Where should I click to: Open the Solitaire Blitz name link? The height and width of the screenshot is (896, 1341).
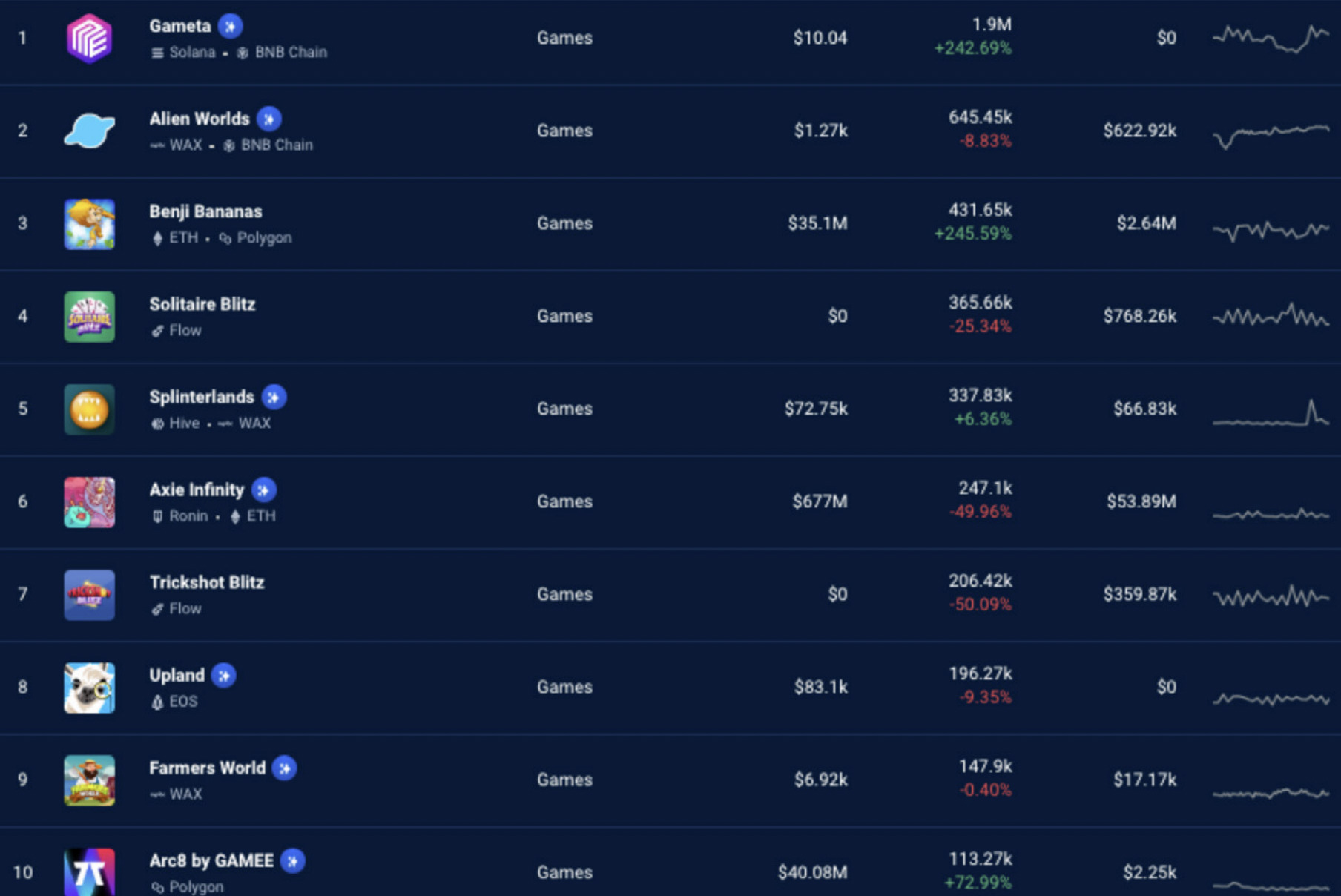point(202,304)
